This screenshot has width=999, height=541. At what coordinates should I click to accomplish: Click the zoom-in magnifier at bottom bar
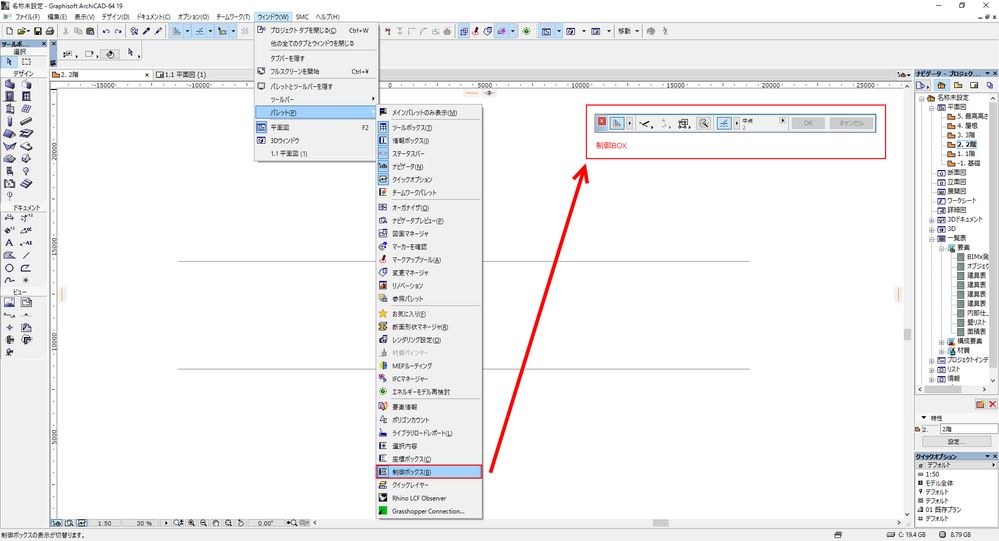(x=191, y=523)
